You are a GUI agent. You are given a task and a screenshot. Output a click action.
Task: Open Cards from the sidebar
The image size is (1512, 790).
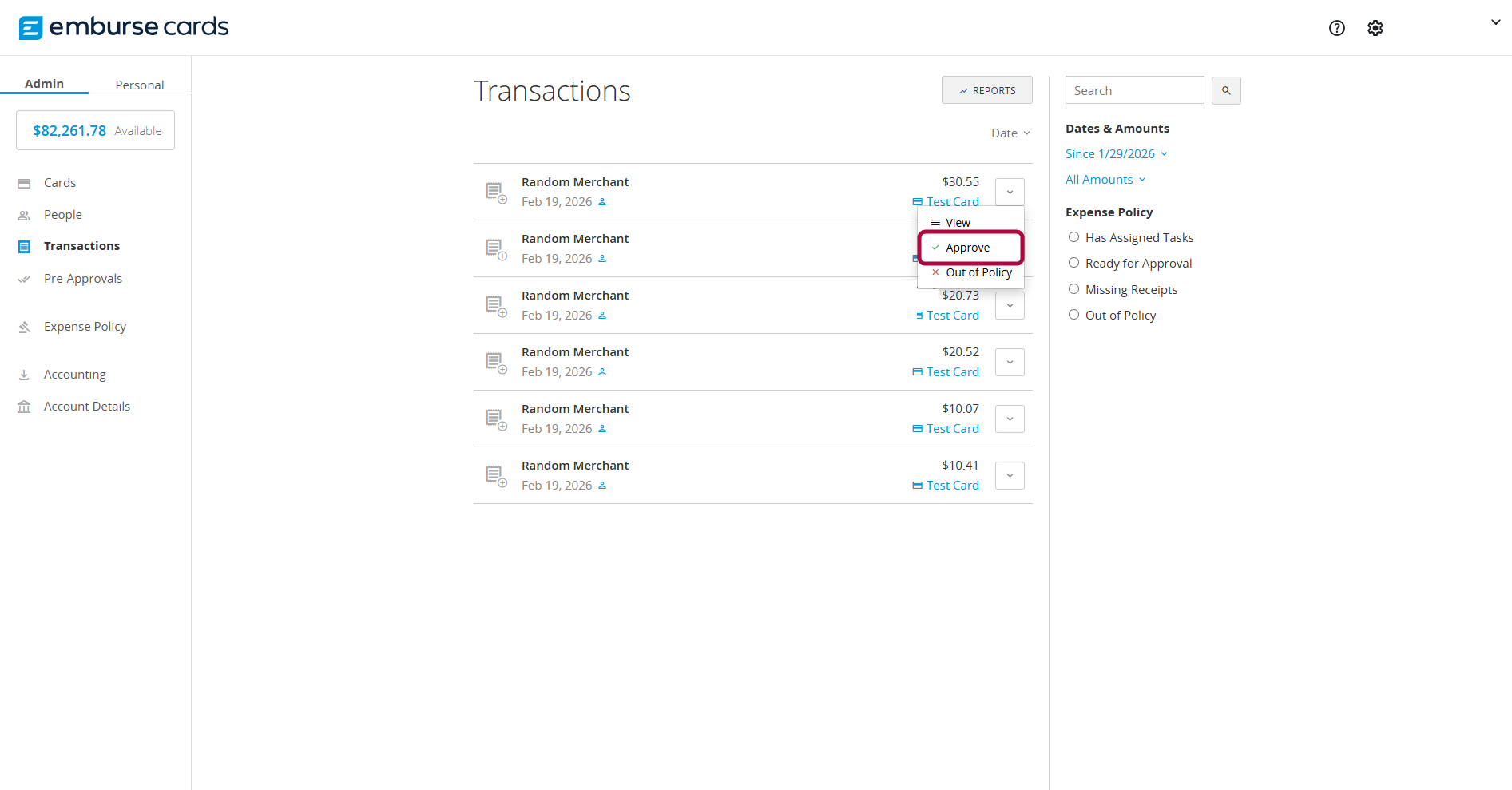(59, 183)
